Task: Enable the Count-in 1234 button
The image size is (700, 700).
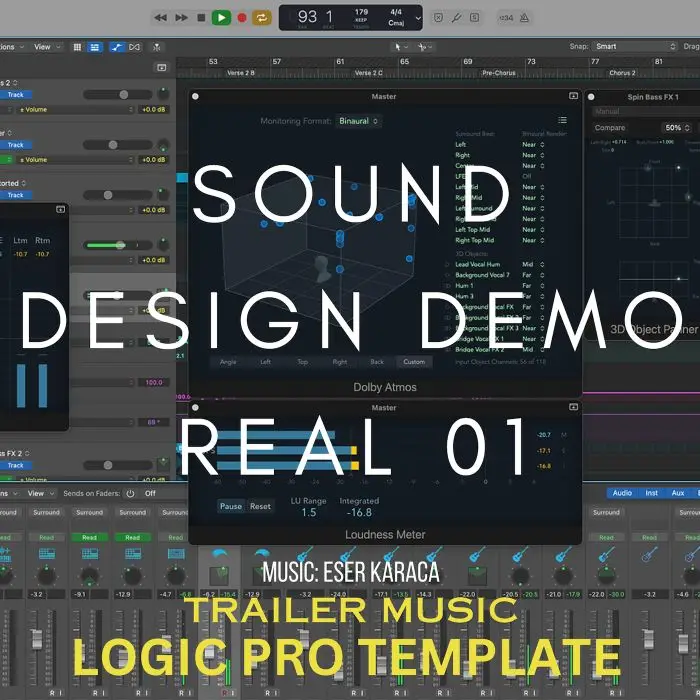Action: point(506,18)
